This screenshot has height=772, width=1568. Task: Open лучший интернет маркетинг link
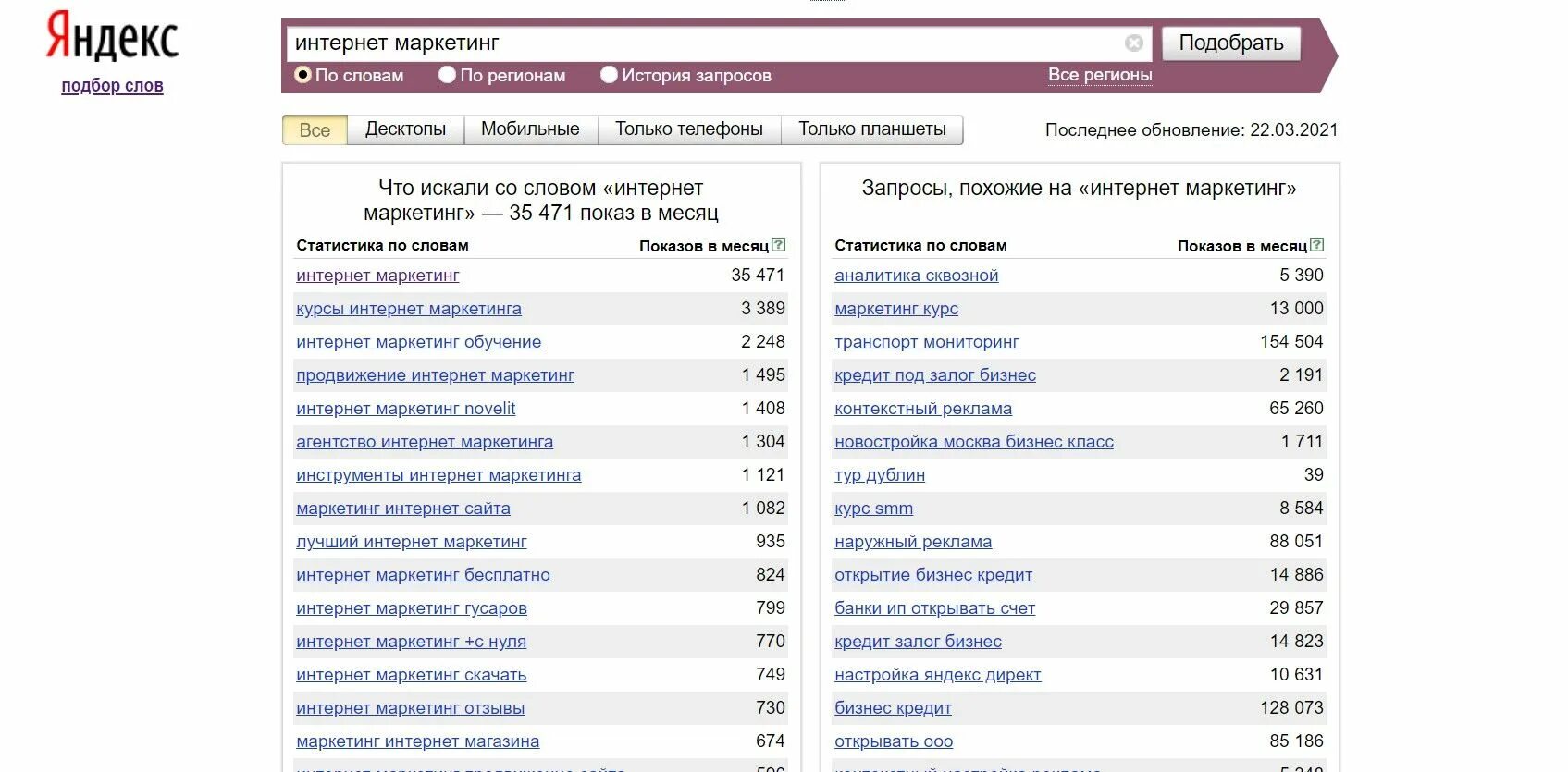tap(412, 542)
